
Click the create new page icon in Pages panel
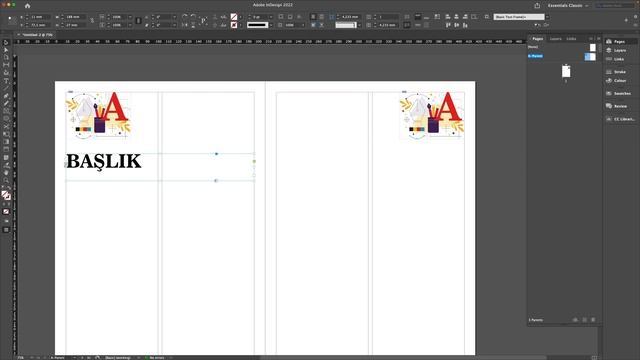pos(584,320)
